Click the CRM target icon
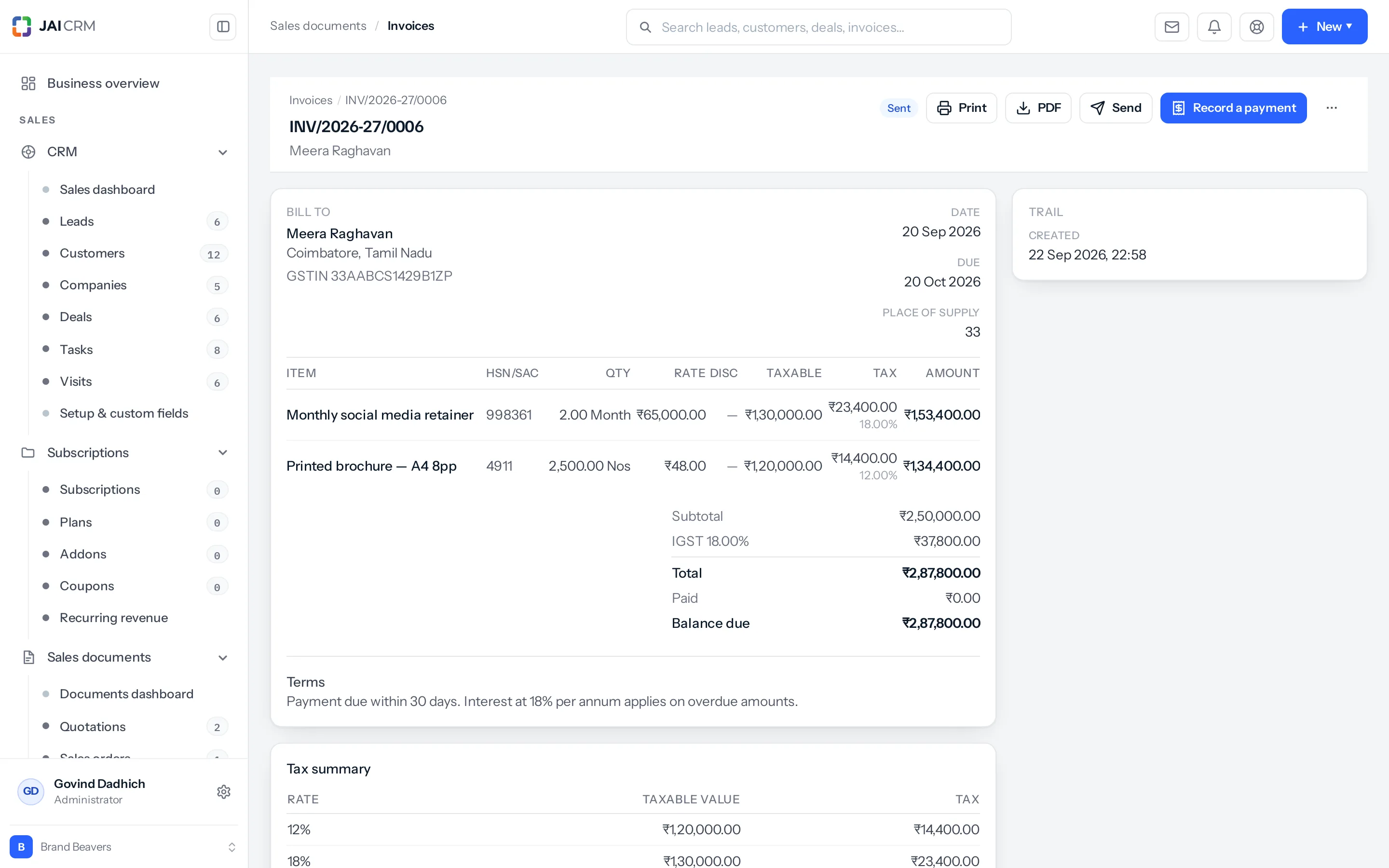1389x868 pixels. click(28, 151)
